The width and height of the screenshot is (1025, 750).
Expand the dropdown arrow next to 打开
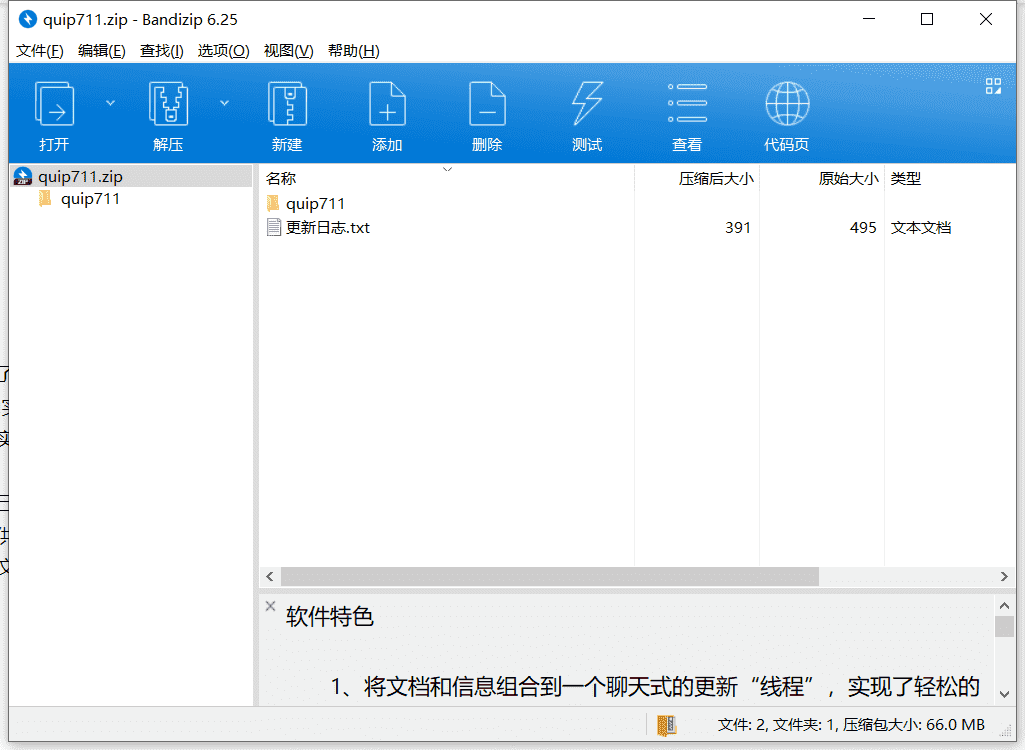pos(110,103)
